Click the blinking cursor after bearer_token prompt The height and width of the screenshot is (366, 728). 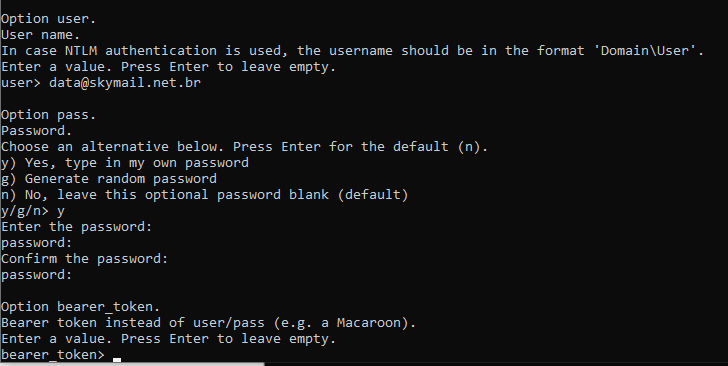click(117, 359)
